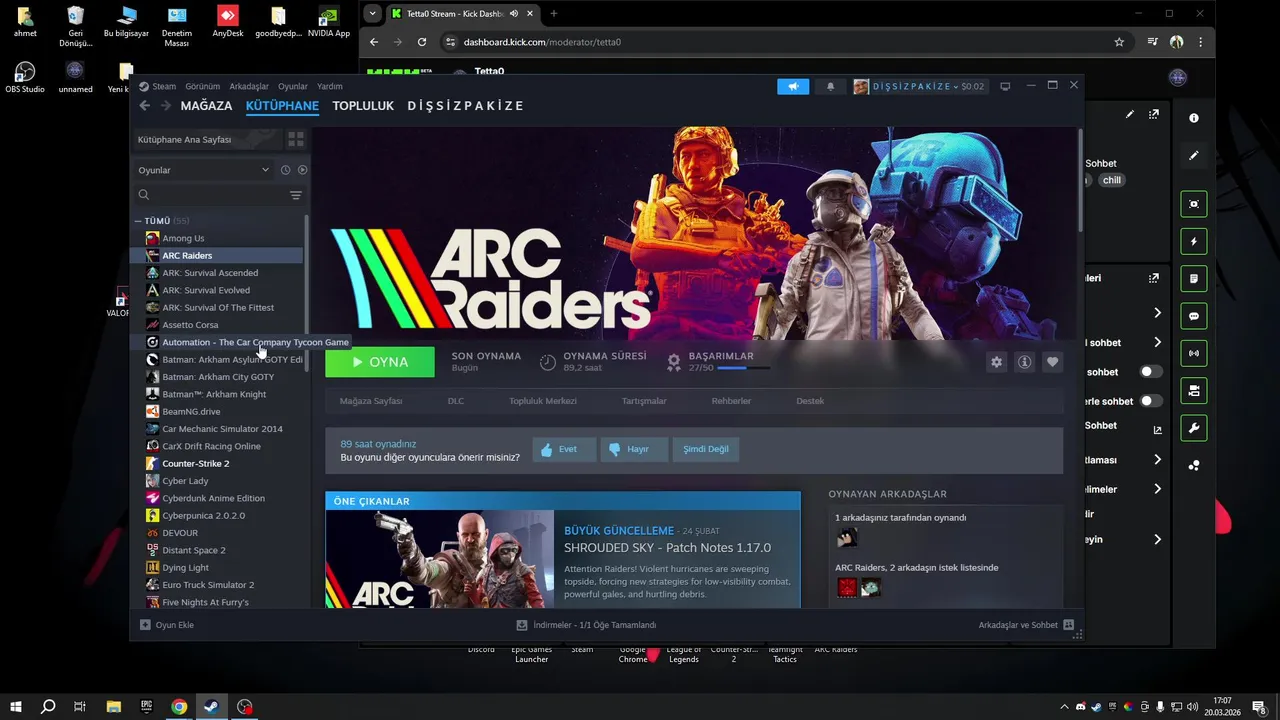Click the Steam icon in the taskbar
Viewport: 1280px width, 720px height.
[x=211, y=707]
